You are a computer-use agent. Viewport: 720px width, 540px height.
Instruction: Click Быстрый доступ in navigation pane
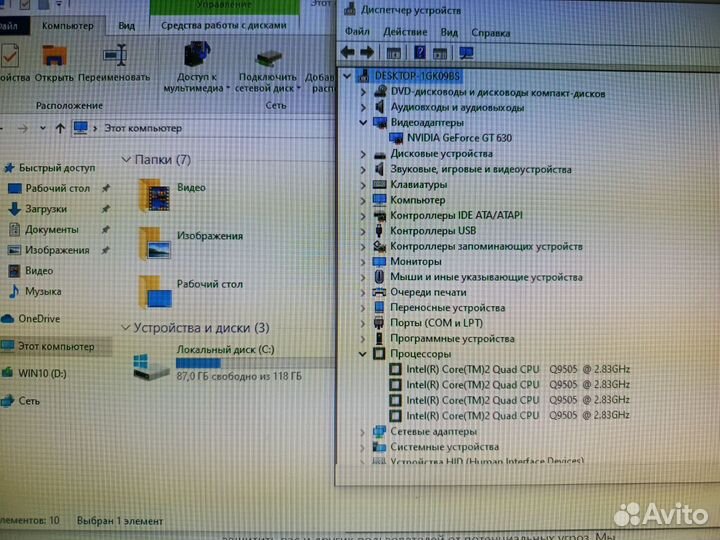coord(57,168)
